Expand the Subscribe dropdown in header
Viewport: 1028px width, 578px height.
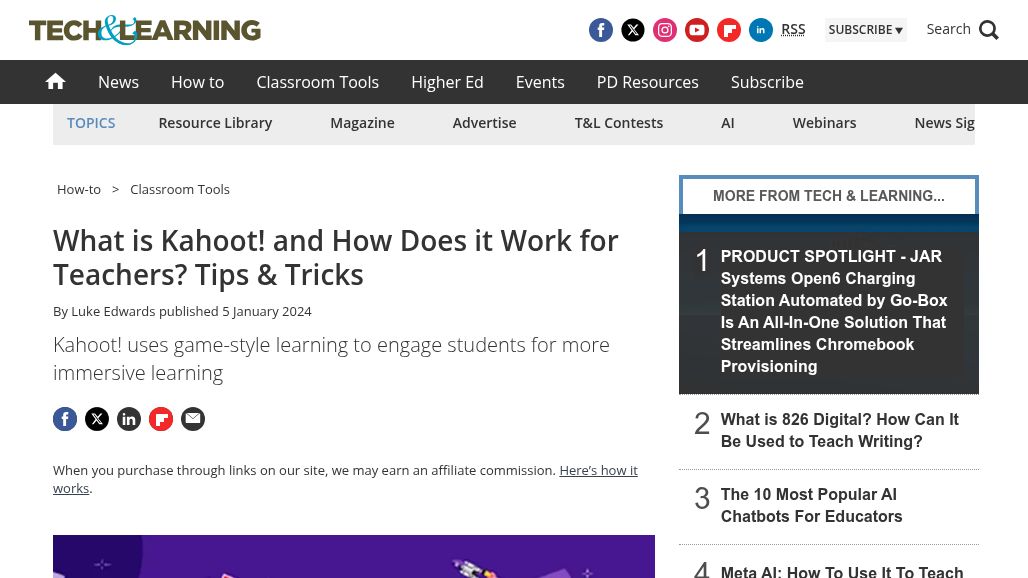pyautogui.click(x=865, y=30)
